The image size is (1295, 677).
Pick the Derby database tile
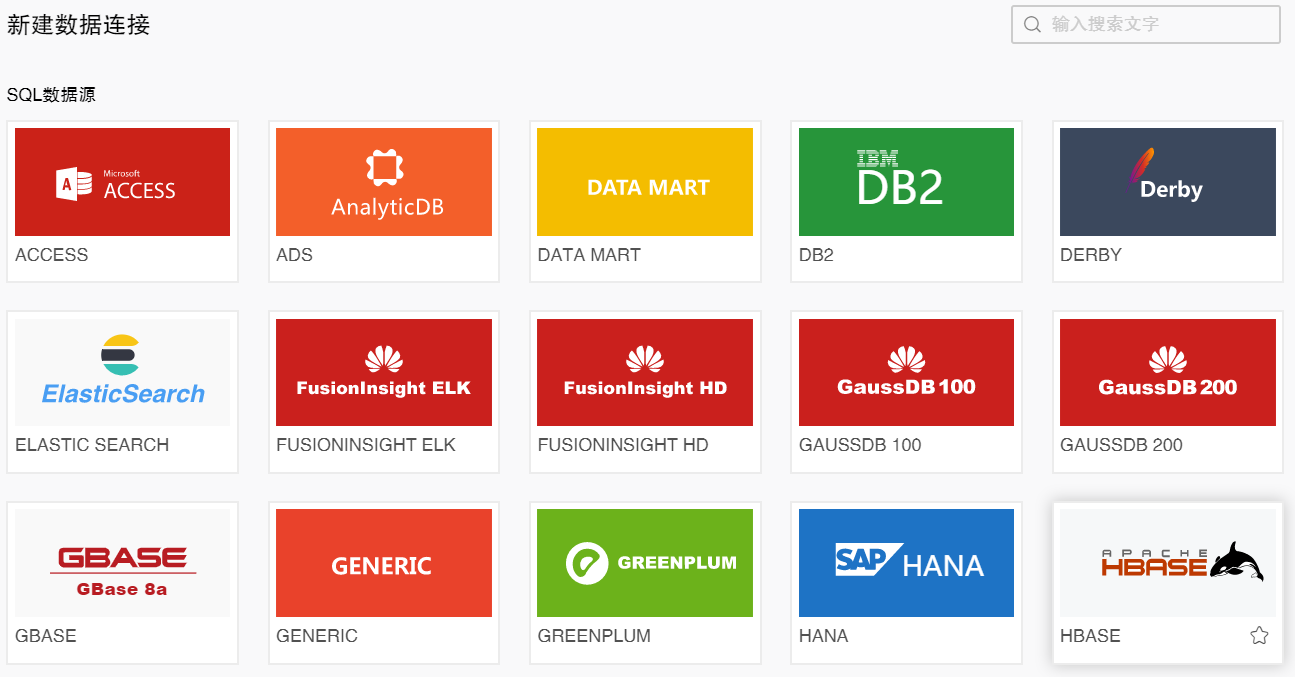tap(1167, 182)
